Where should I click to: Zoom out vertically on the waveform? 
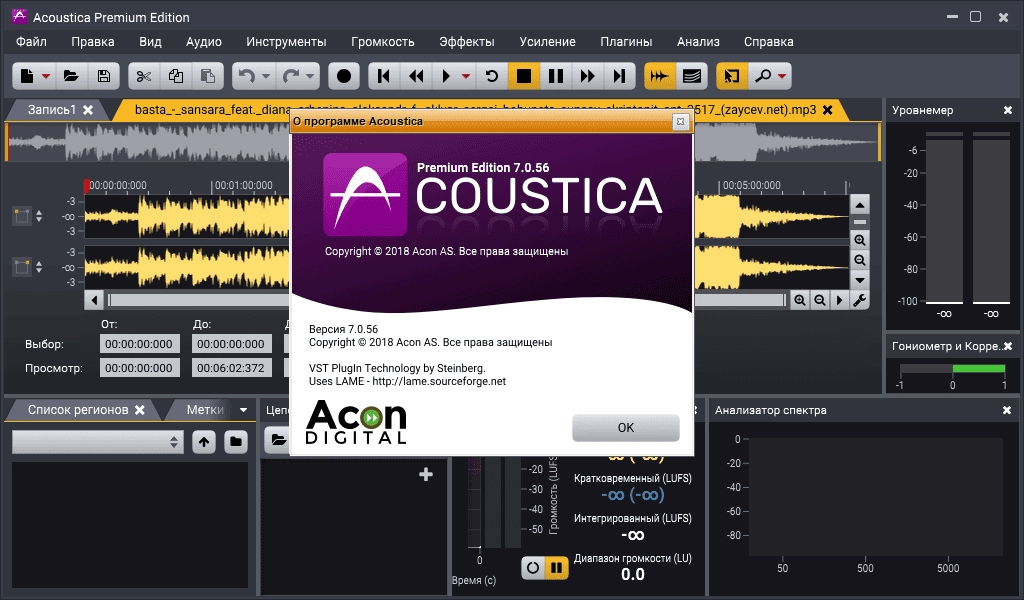point(860,261)
